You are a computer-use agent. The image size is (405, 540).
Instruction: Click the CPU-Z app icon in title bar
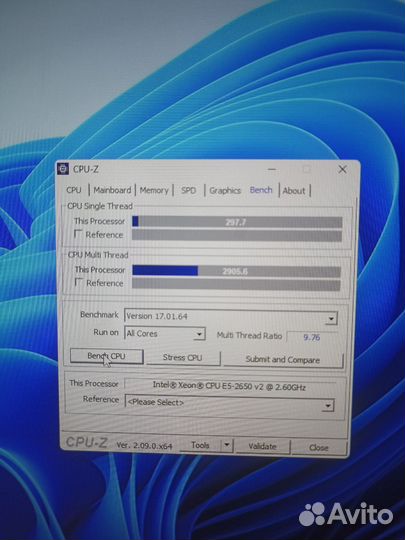click(x=63, y=169)
